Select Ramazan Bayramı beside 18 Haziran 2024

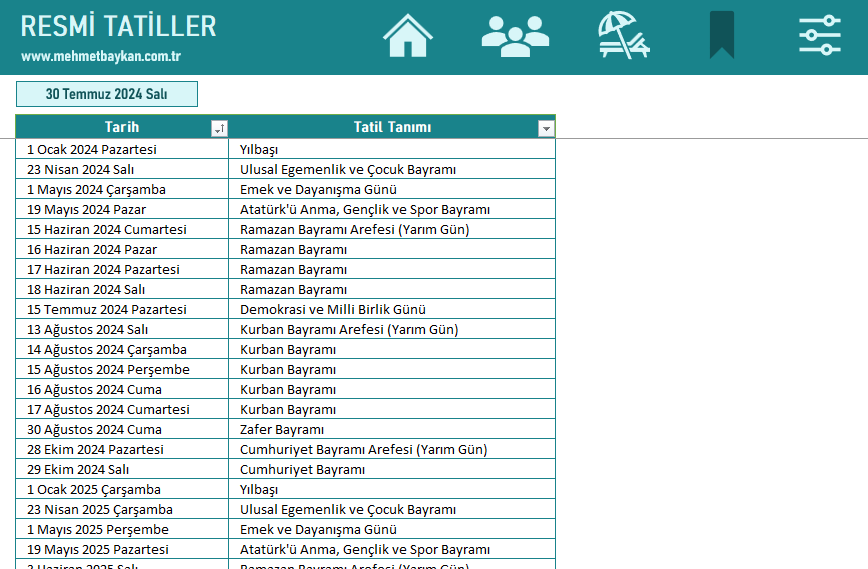coord(392,288)
